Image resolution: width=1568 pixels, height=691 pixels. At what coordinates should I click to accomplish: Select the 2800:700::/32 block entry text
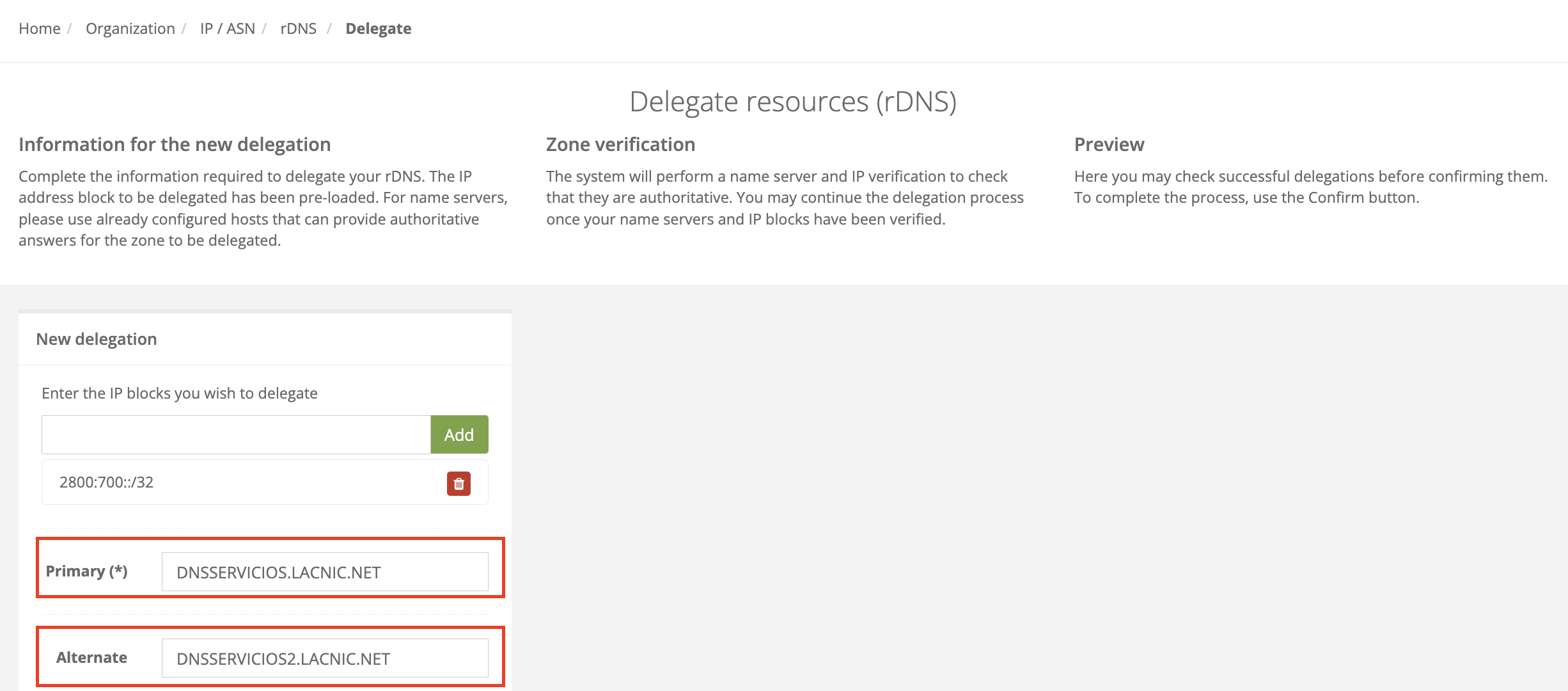click(106, 482)
